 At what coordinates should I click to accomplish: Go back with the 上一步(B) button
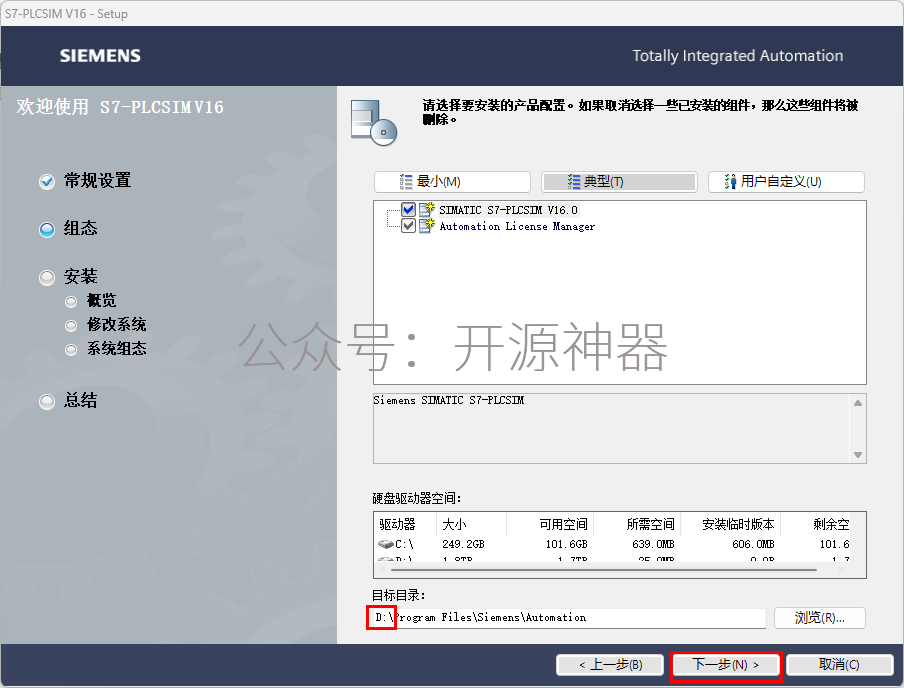pos(611,665)
